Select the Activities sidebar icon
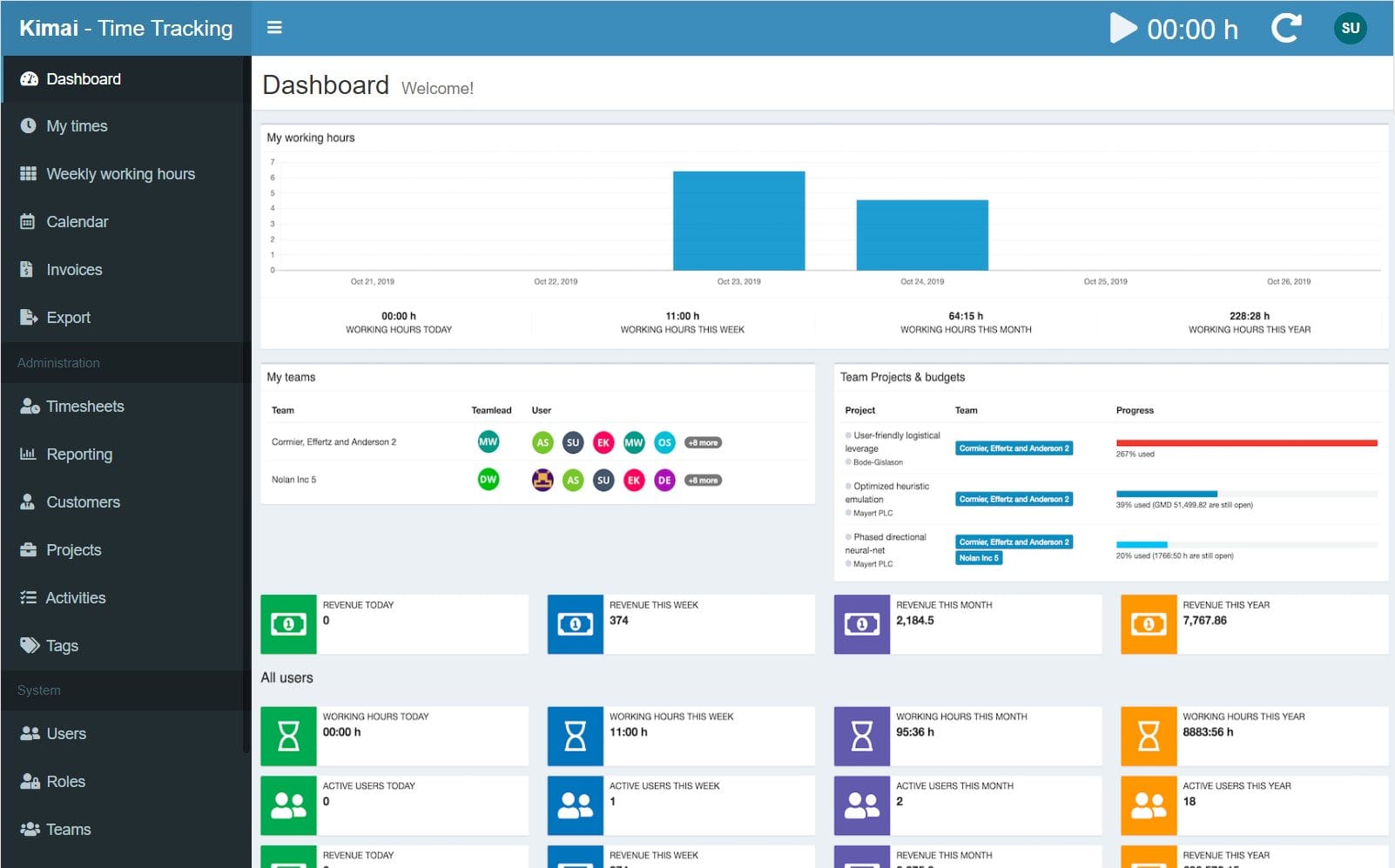Image resolution: width=1395 pixels, height=868 pixels. tap(27, 597)
